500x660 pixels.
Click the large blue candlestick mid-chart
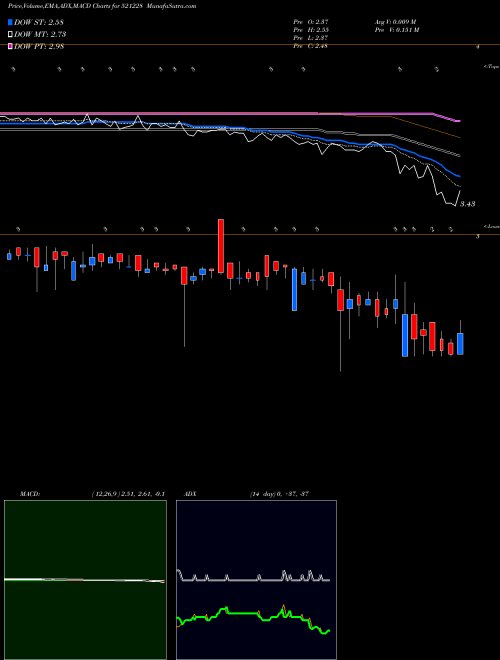click(295, 290)
